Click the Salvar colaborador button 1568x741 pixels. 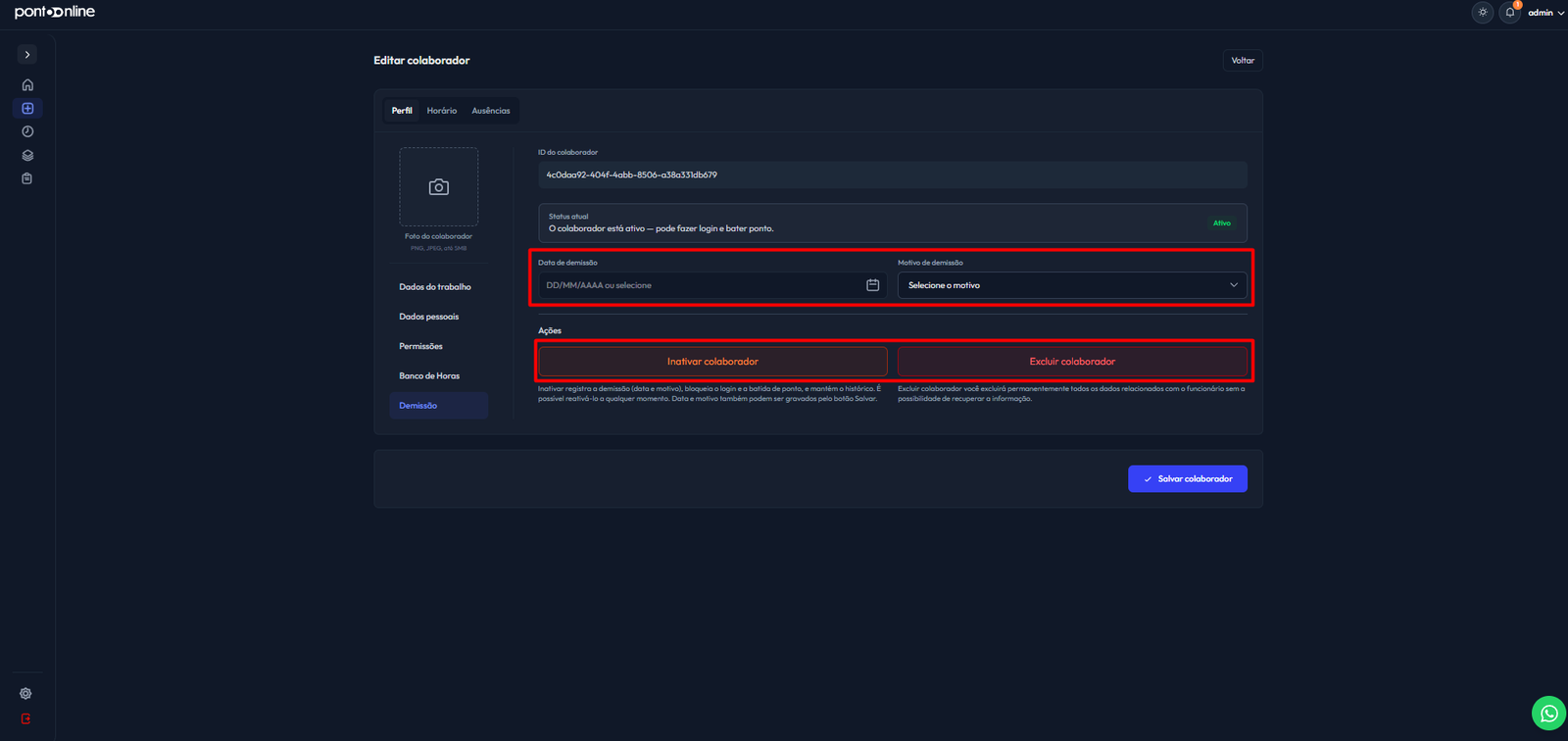click(x=1188, y=479)
